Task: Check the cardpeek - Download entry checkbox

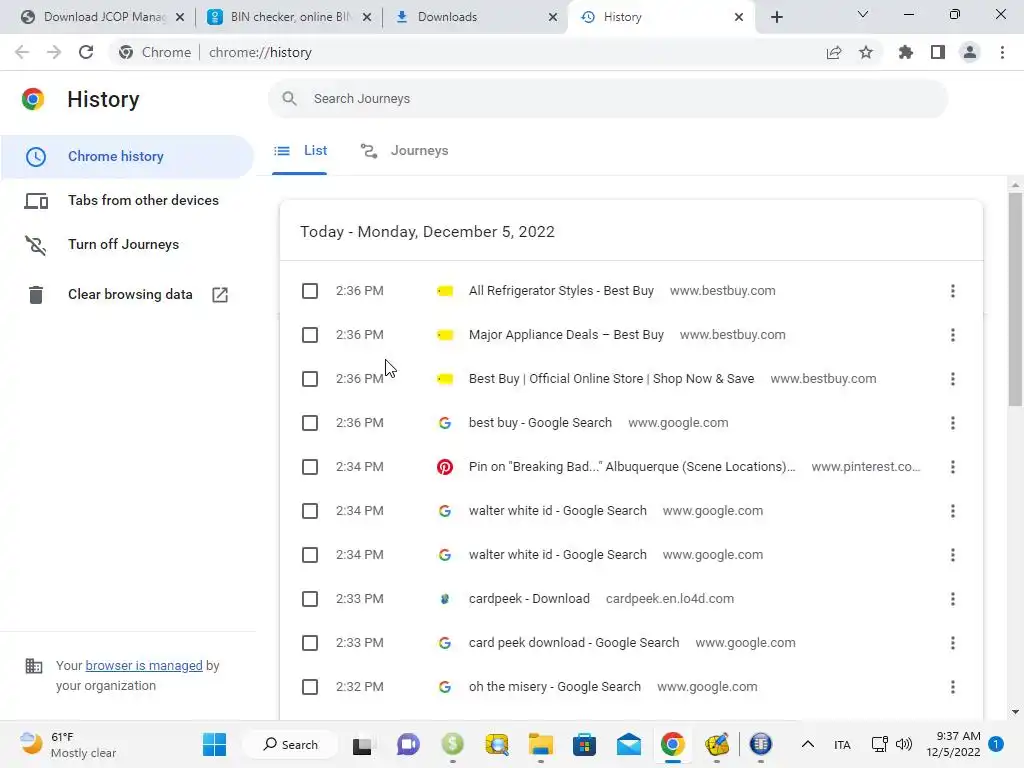Action: coord(310,599)
